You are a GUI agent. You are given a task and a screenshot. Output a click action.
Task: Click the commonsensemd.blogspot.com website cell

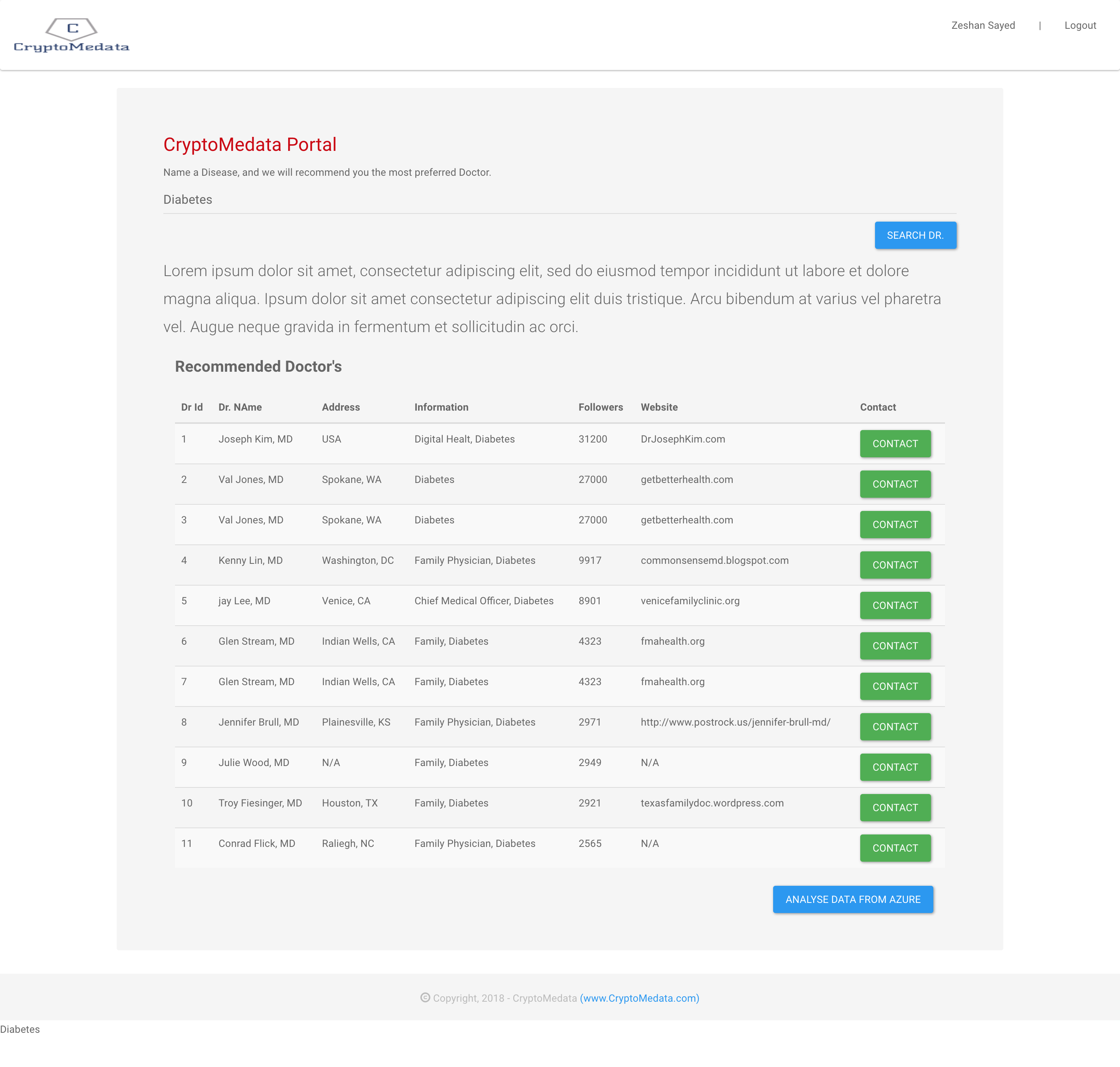click(714, 560)
